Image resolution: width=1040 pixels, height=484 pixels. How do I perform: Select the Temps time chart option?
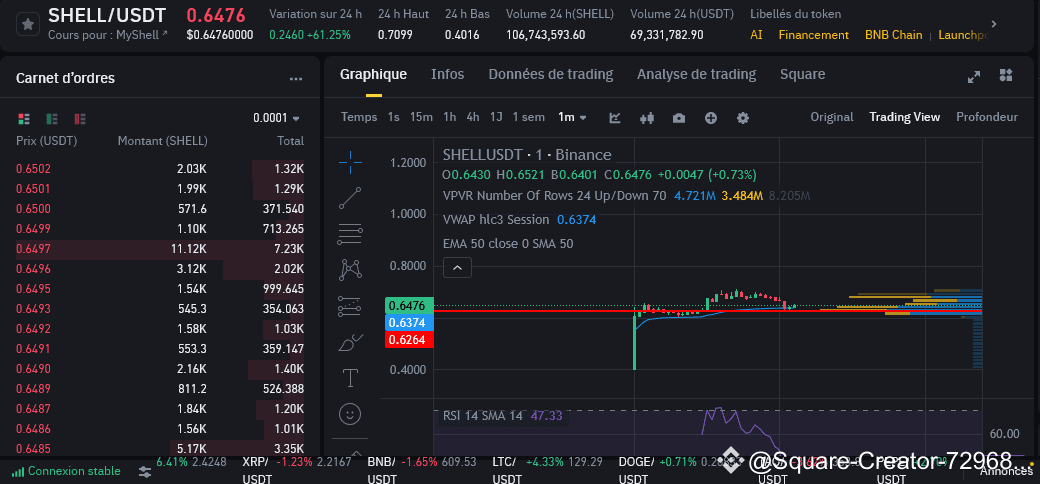[x=359, y=117]
